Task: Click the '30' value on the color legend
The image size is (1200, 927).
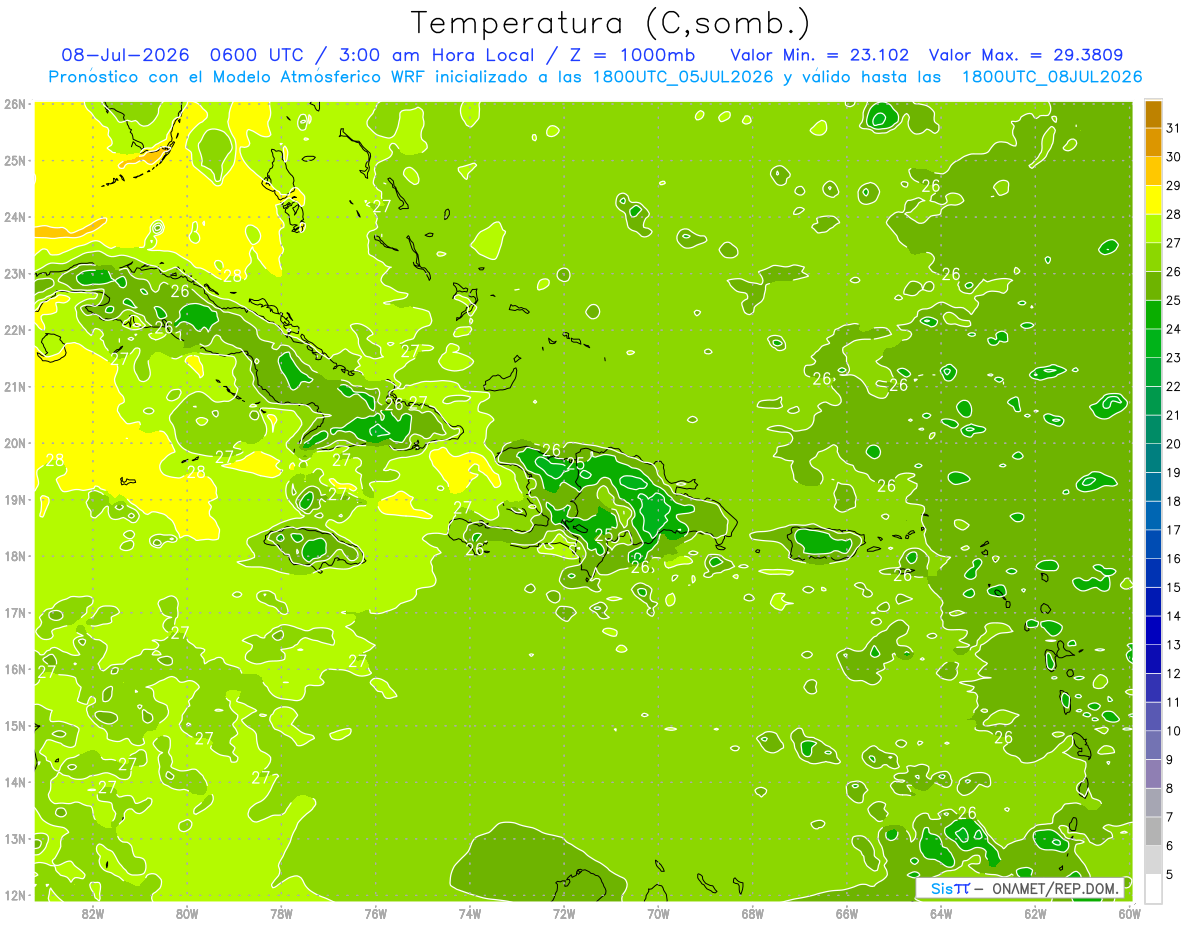Action: pos(1174,157)
